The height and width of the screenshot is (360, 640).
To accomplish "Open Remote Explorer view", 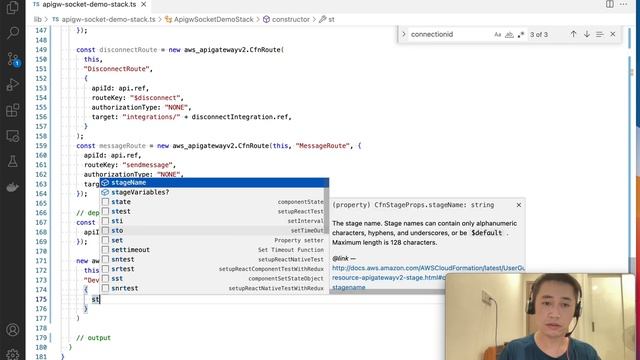I will point(13,136).
